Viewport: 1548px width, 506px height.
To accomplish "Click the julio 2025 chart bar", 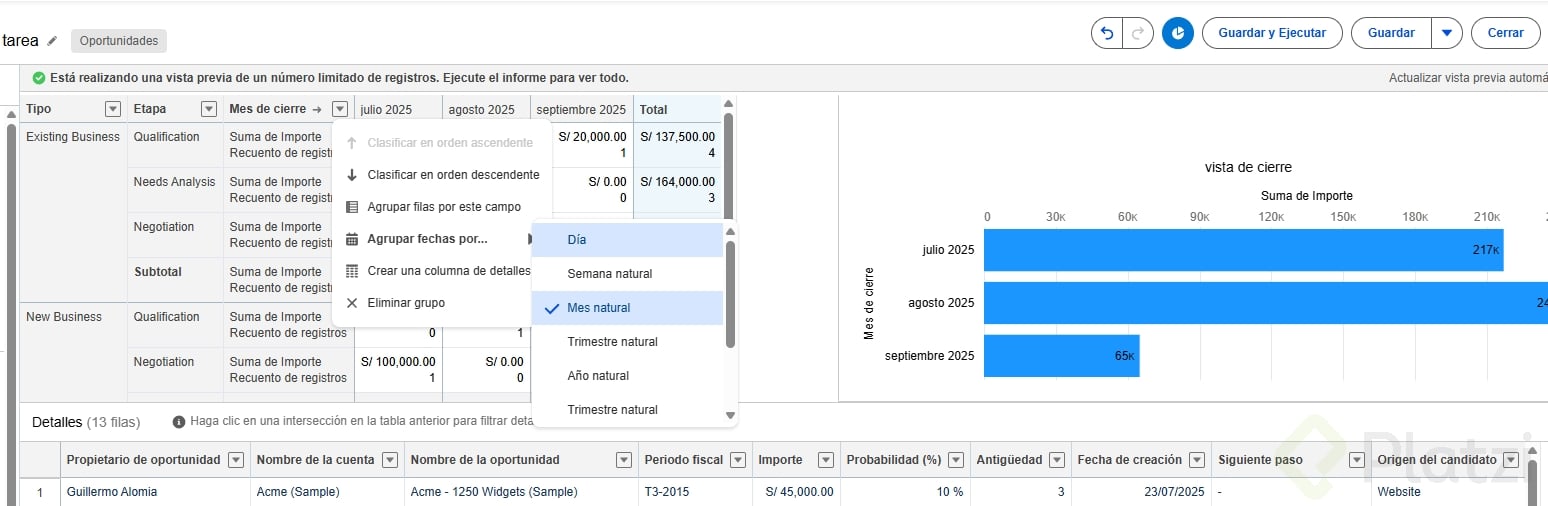I will click(x=1242, y=250).
